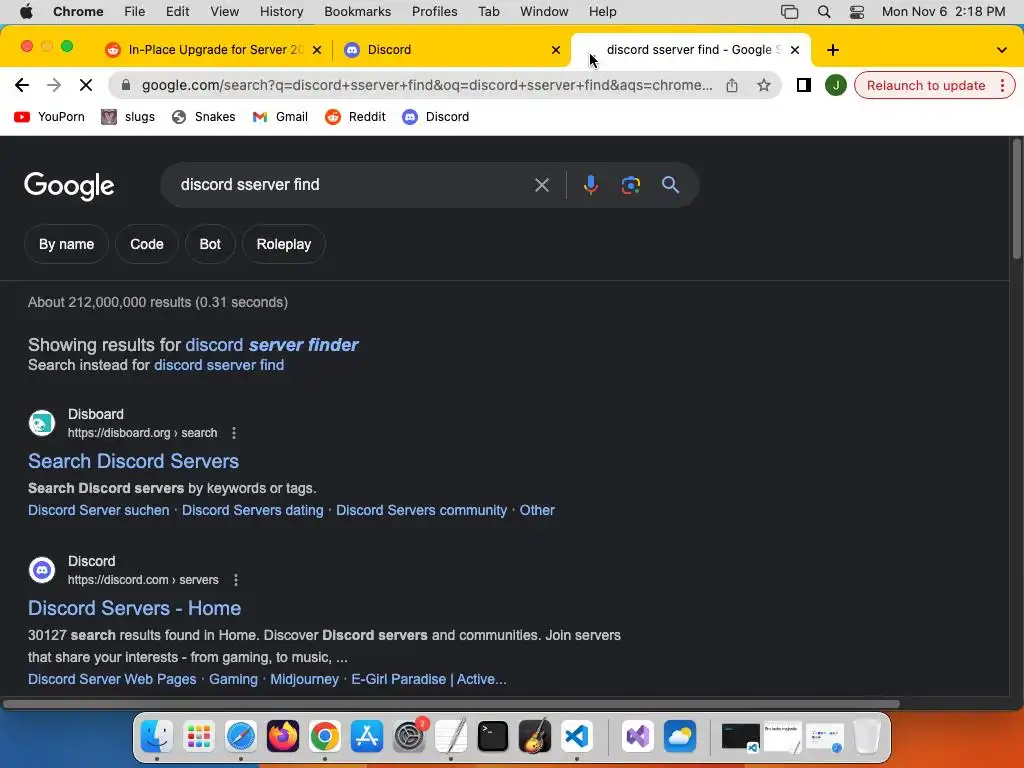
Task: Go back to the previous page
Action: pos(22,85)
